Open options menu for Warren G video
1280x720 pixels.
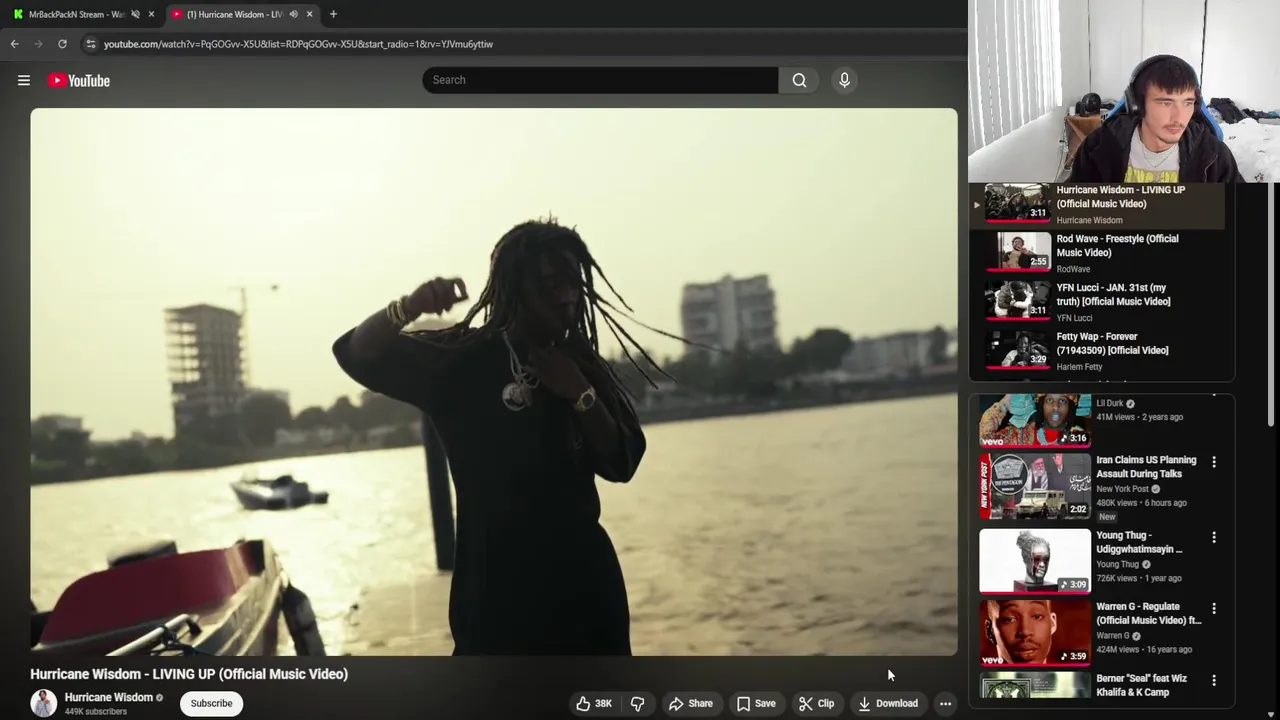click(1214, 608)
